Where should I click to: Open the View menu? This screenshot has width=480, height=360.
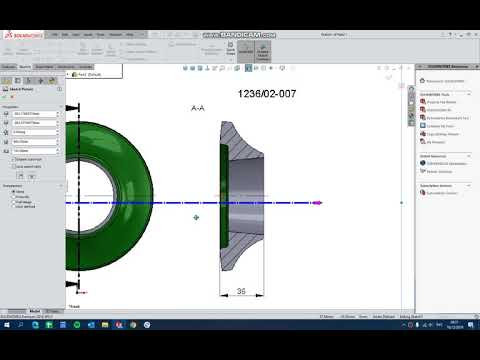pyautogui.click(x=76, y=35)
